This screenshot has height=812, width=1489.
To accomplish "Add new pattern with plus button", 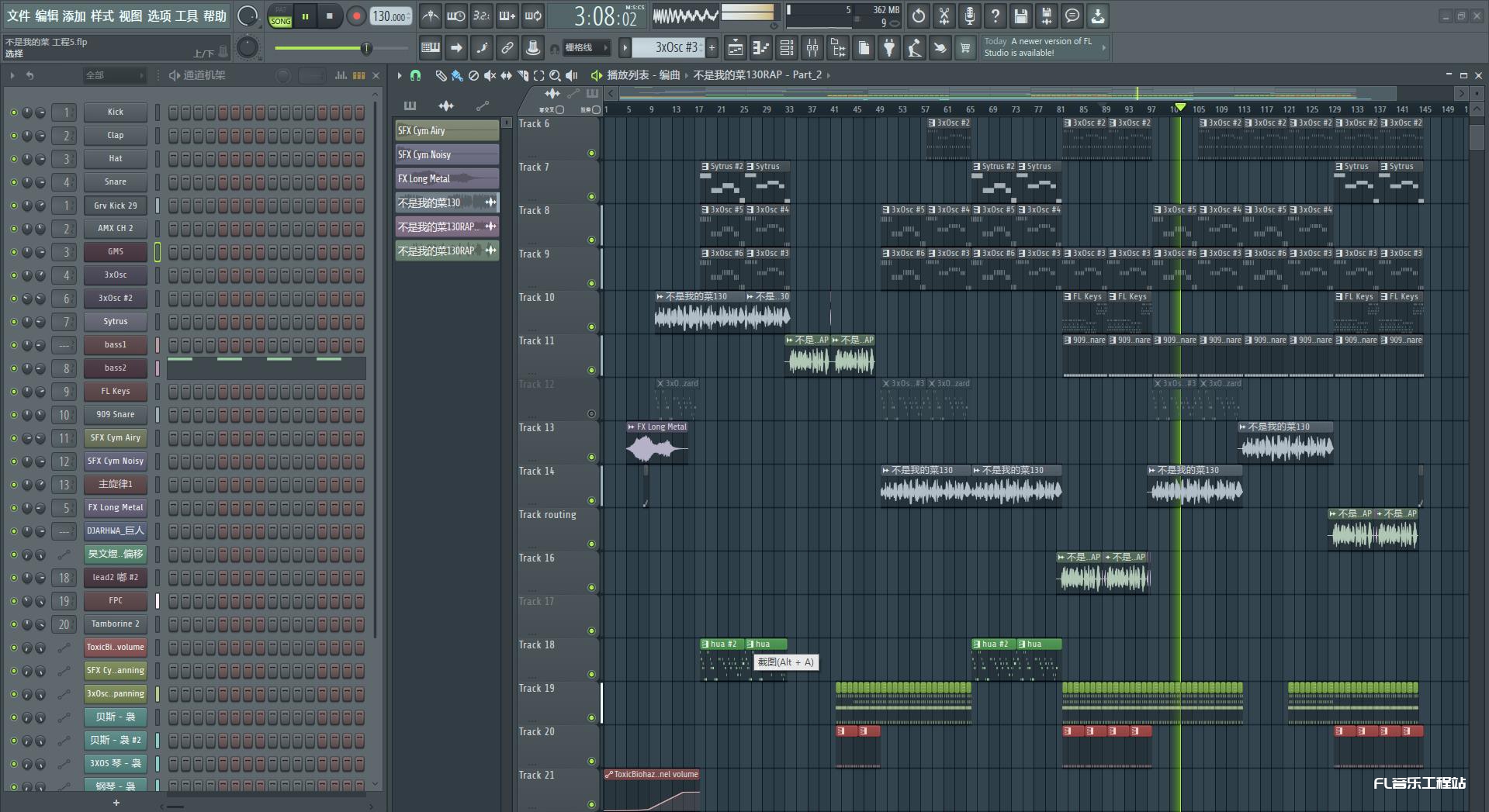I will [x=712, y=47].
